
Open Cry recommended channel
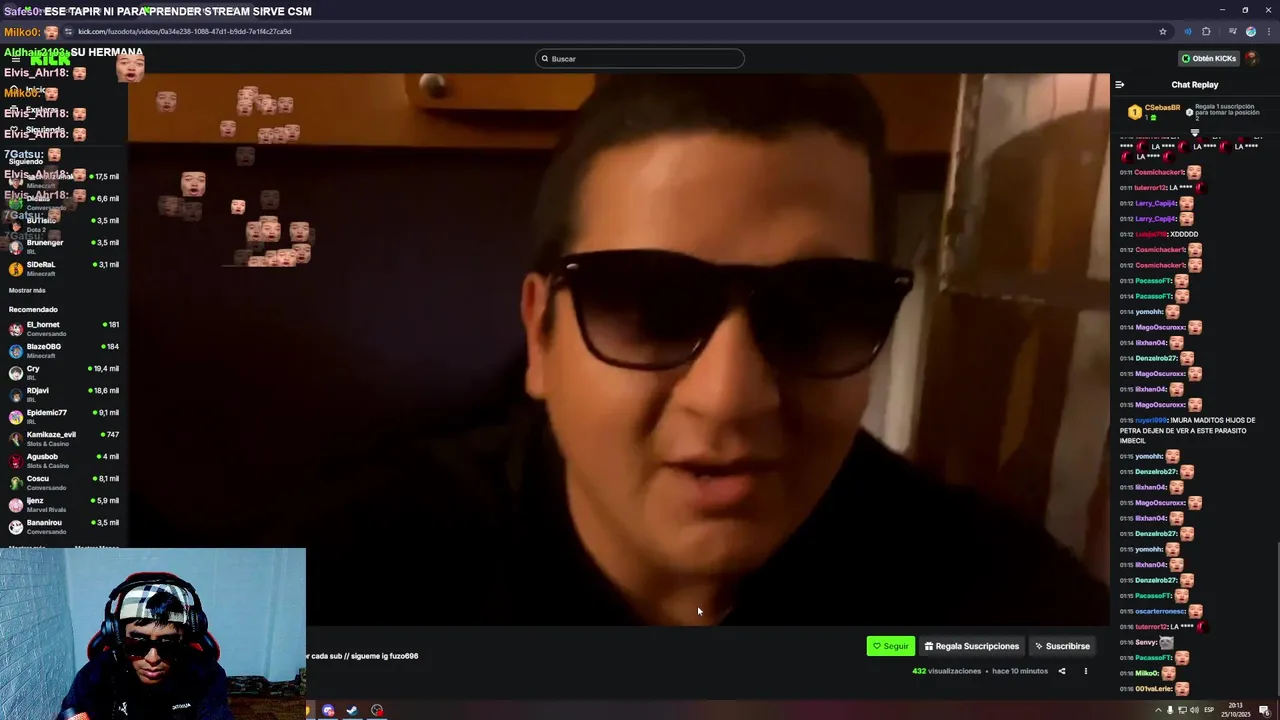pos(64,372)
